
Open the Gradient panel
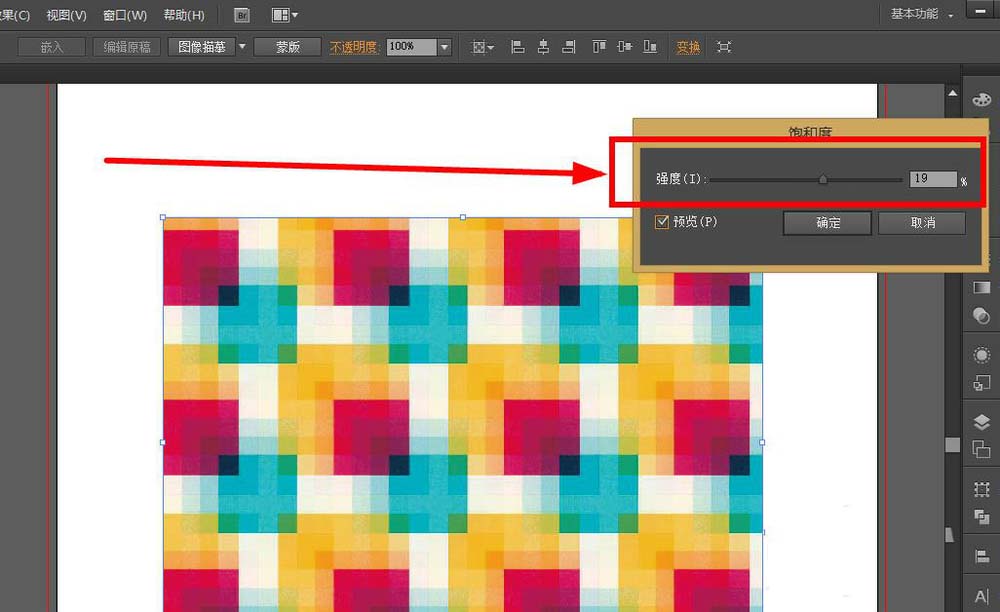[x=982, y=288]
